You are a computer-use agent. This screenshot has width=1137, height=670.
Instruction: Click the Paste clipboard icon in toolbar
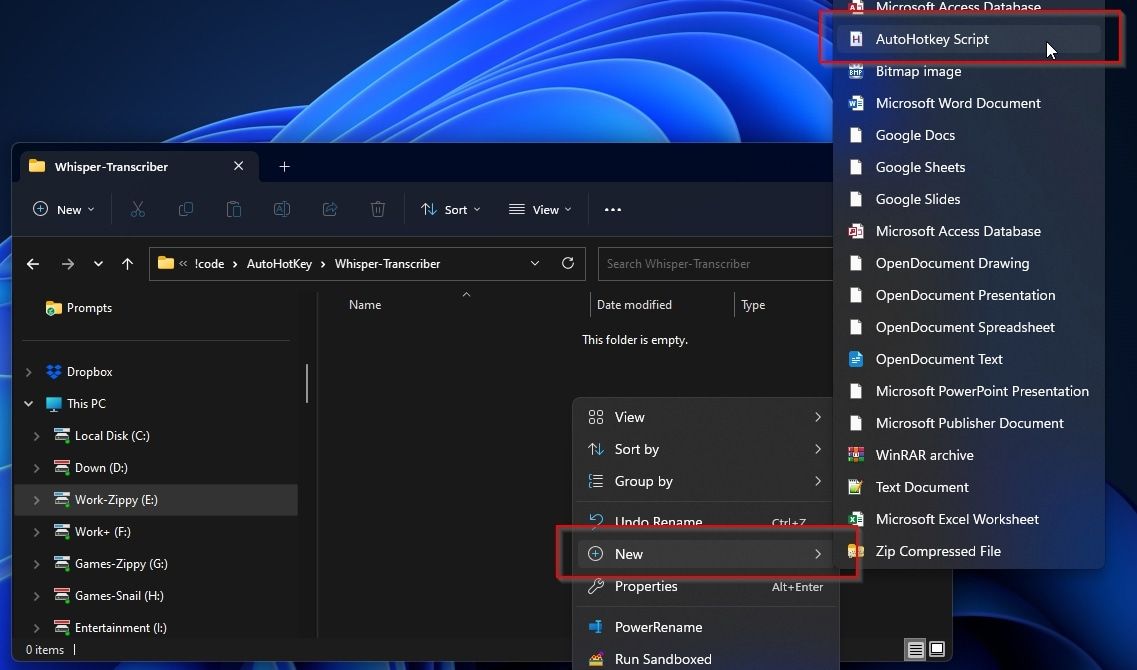(234, 209)
